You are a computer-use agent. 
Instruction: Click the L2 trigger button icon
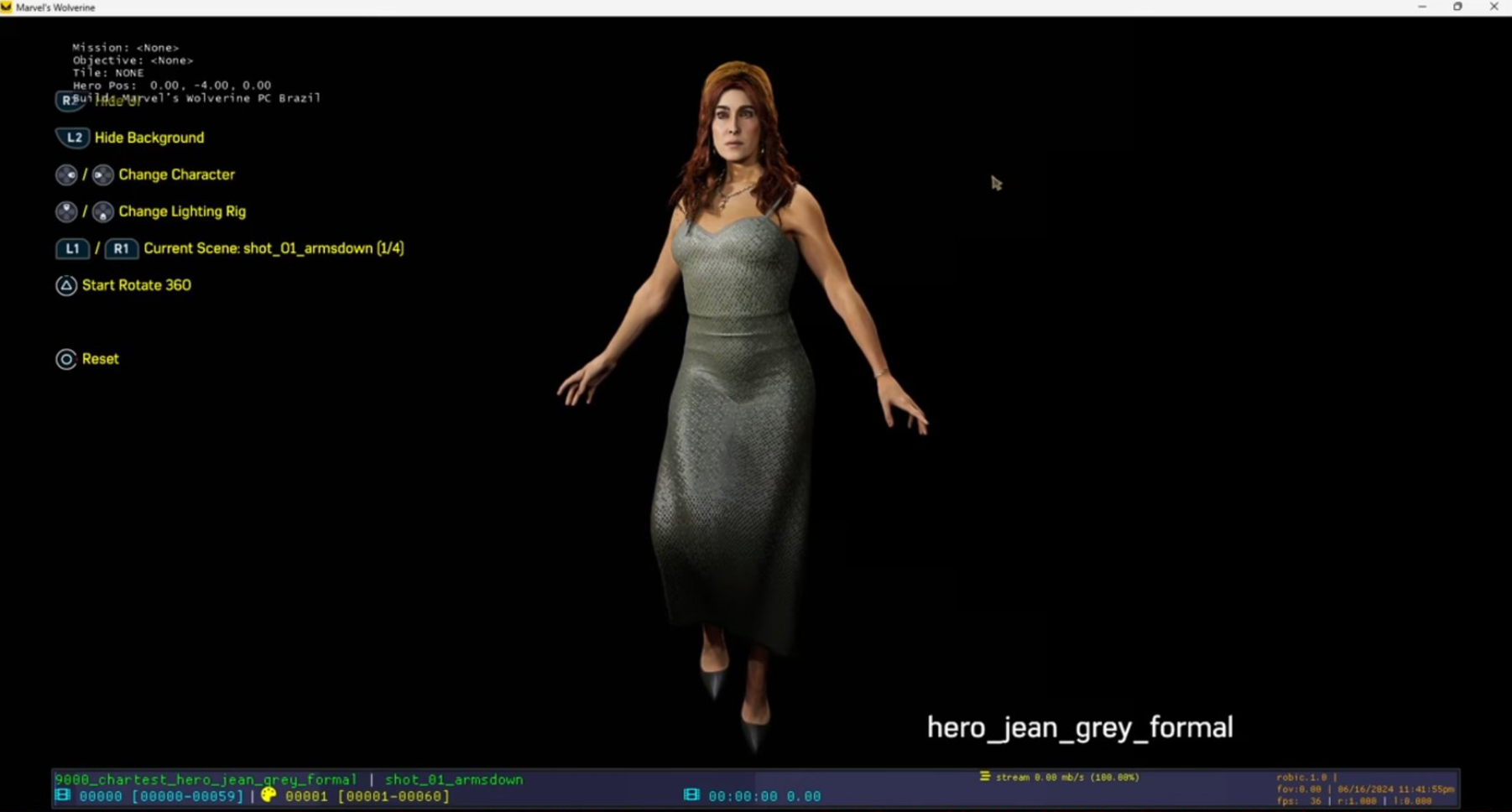click(73, 138)
